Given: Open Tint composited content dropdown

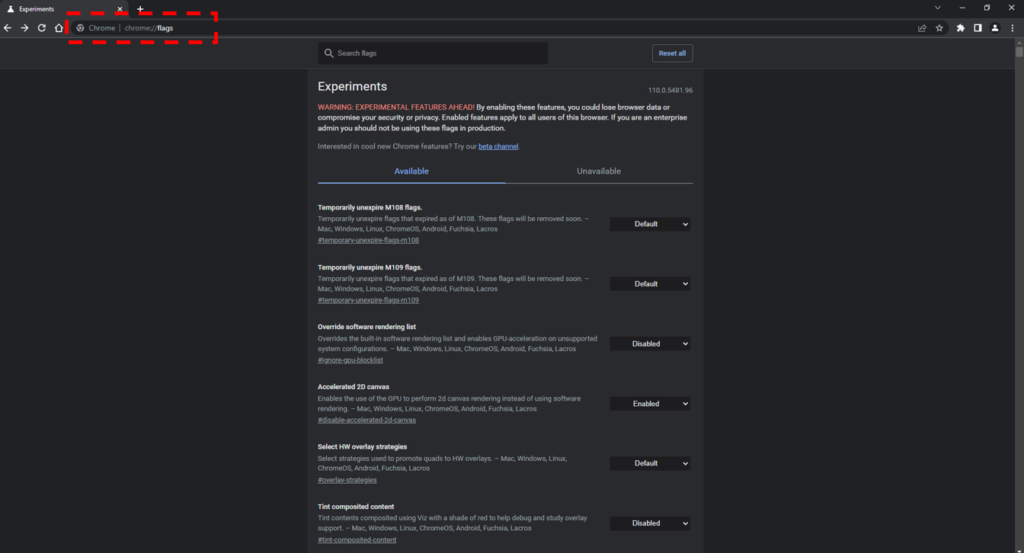Looking at the screenshot, I should click(x=650, y=523).
